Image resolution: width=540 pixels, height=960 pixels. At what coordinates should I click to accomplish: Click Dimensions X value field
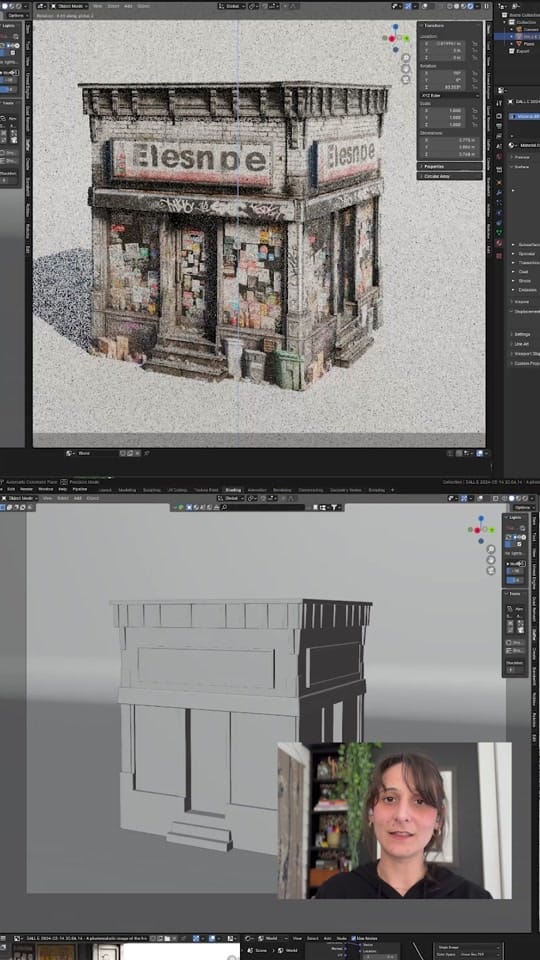coord(450,140)
